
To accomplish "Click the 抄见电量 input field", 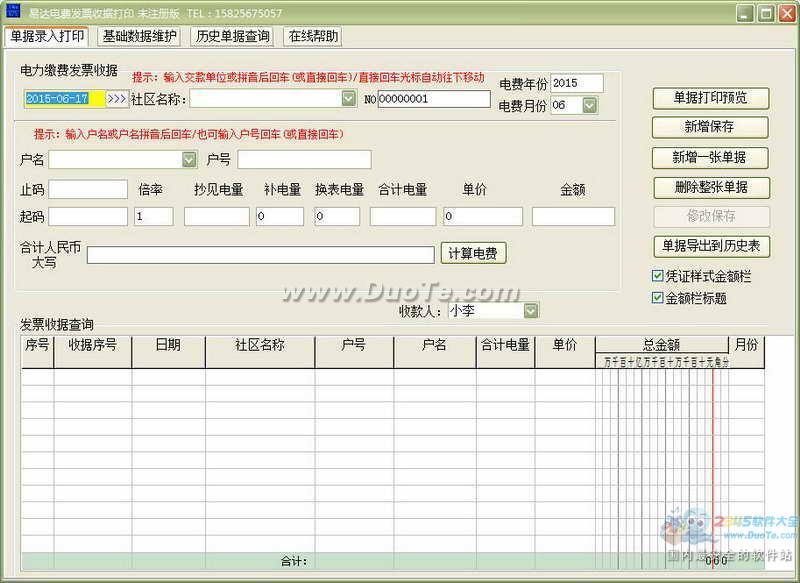I will pos(216,216).
